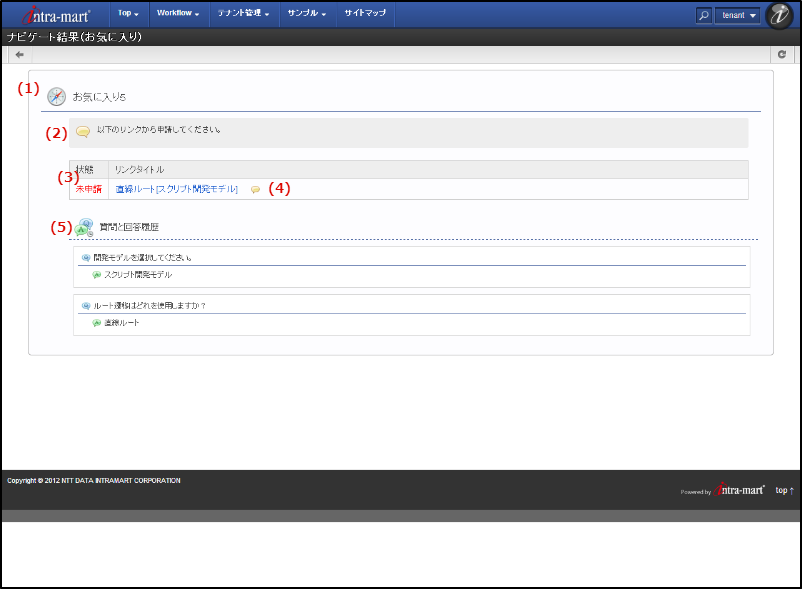Click the comment bubble next to 直線ルート link
Viewport: 802px width, 589px height.
[255, 189]
